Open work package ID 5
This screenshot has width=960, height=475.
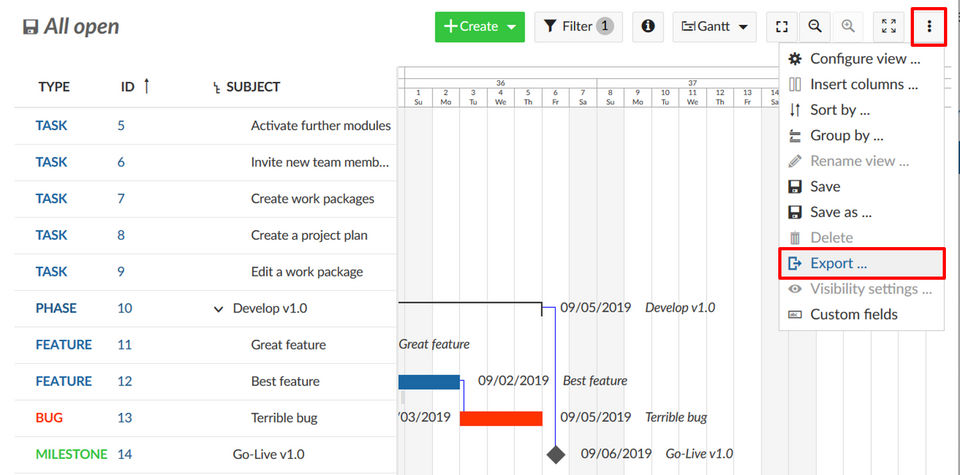pyautogui.click(x=121, y=126)
